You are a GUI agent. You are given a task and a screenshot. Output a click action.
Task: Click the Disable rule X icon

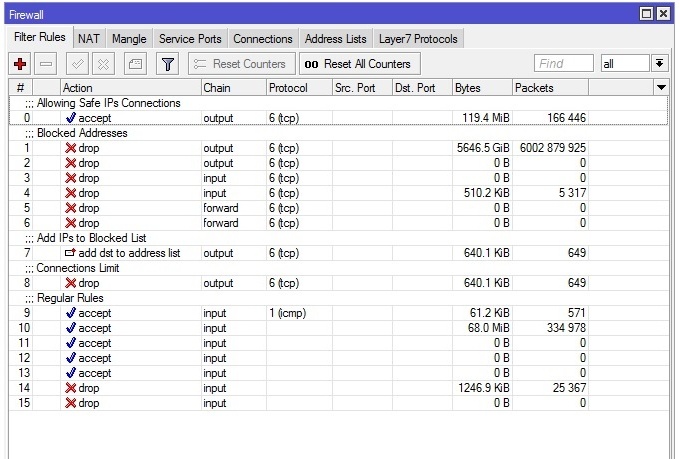(x=103, y=64)
